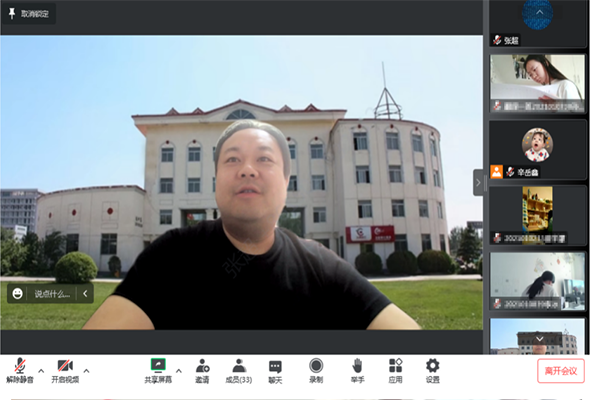Leave meeting via 离开会议 button
590x400 pixels.
(x=561, y=371)
